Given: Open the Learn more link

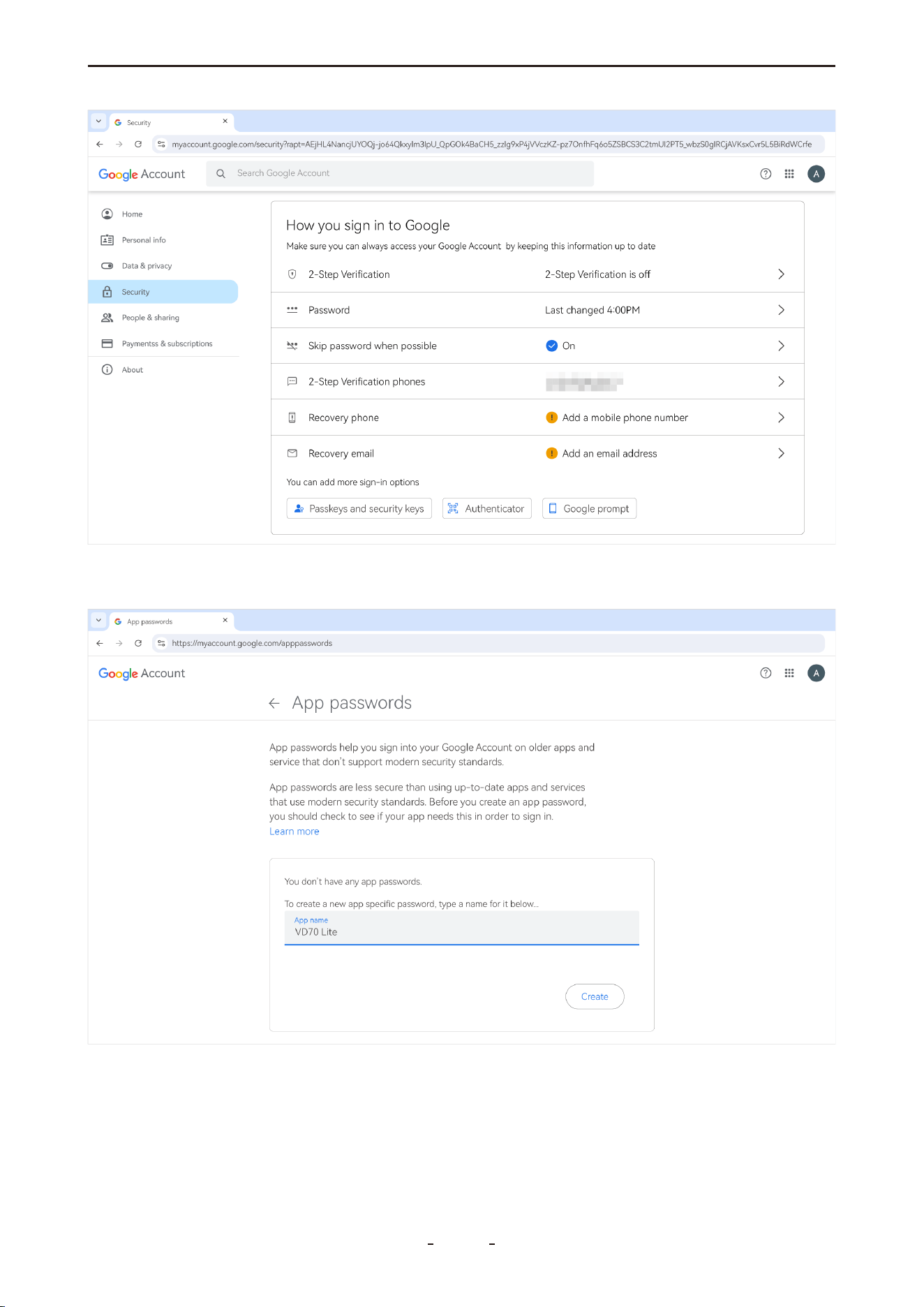Looking at the screenshot, I should 294,832.
